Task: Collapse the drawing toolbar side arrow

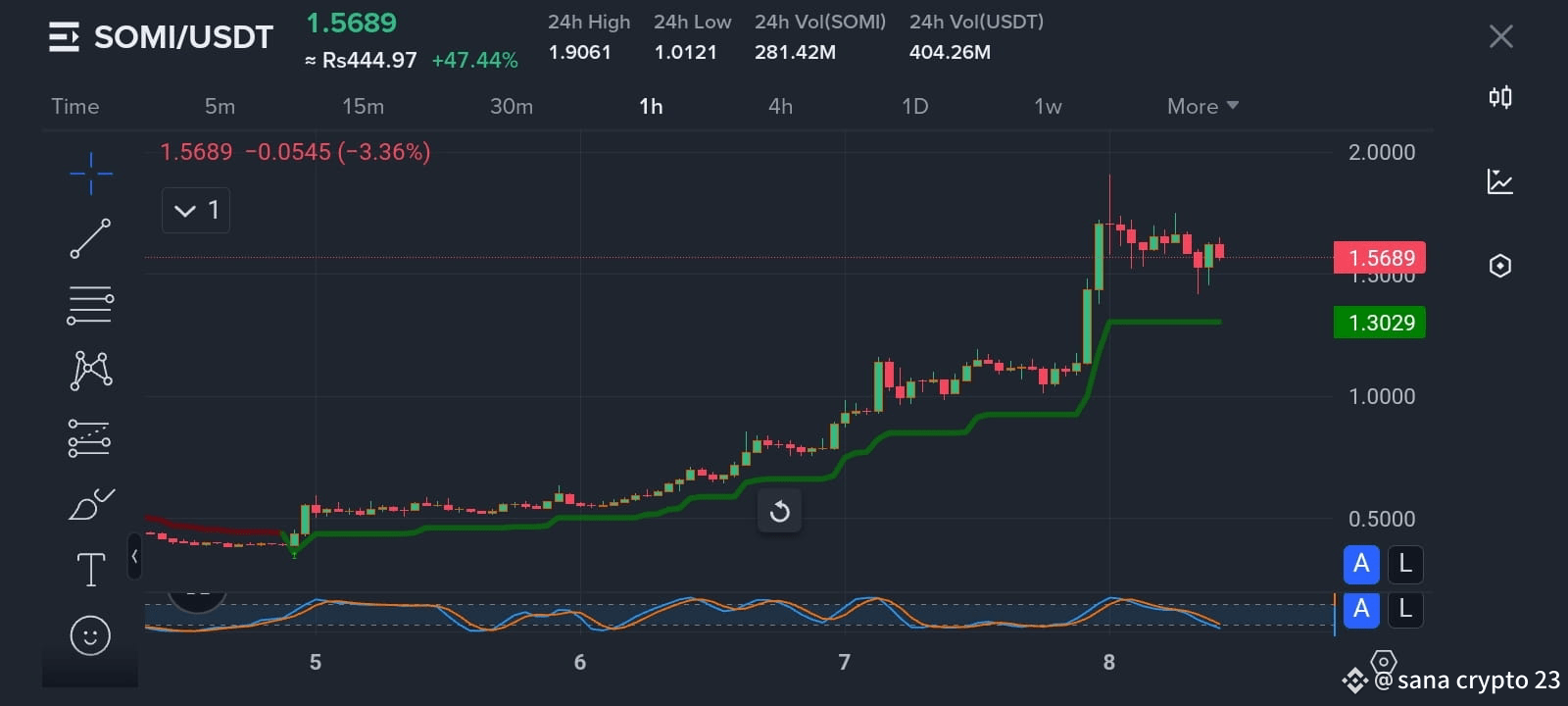Action: coord(134,556)
